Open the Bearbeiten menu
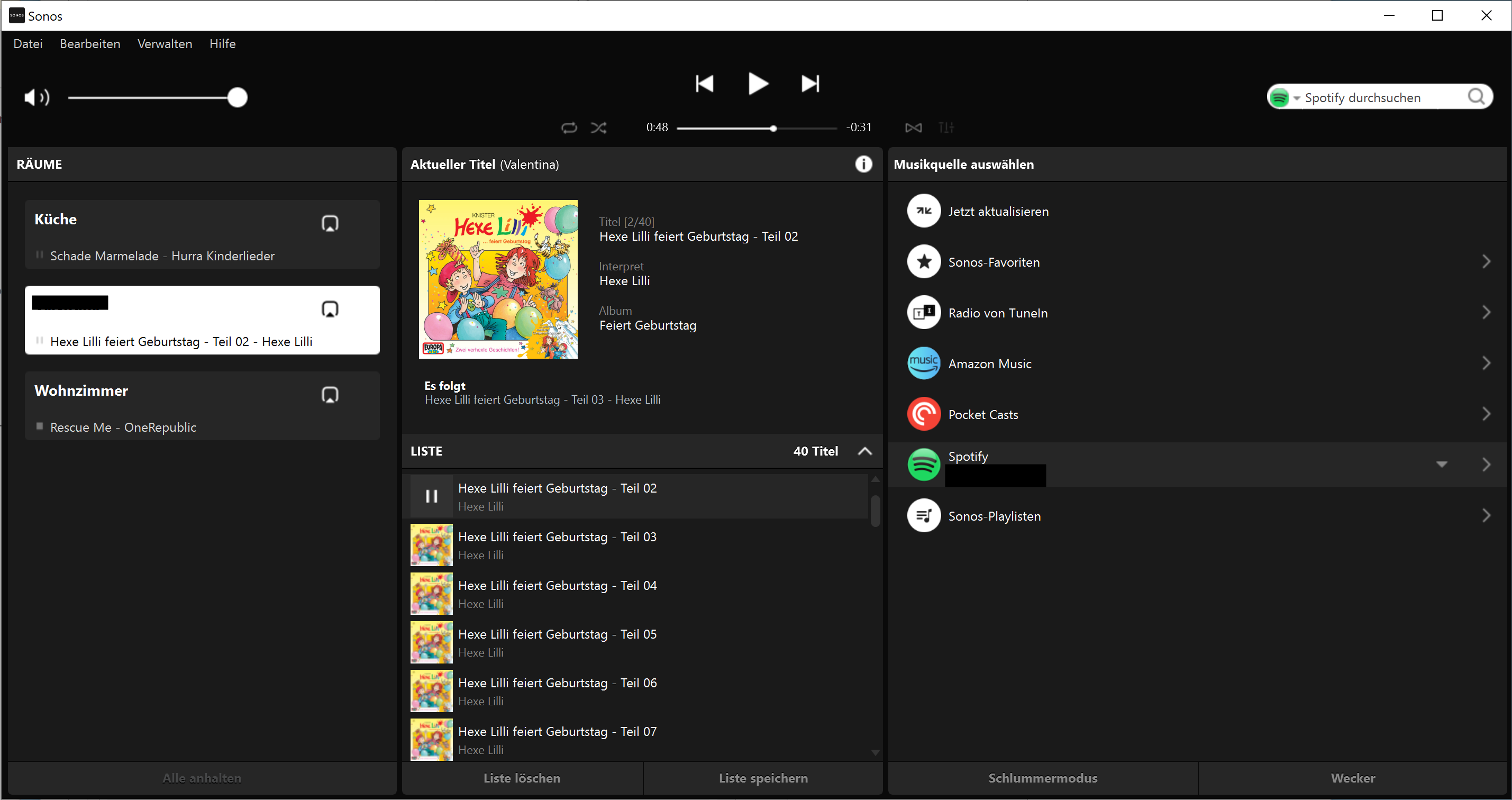1512x800 pixels. pos(90,44)
